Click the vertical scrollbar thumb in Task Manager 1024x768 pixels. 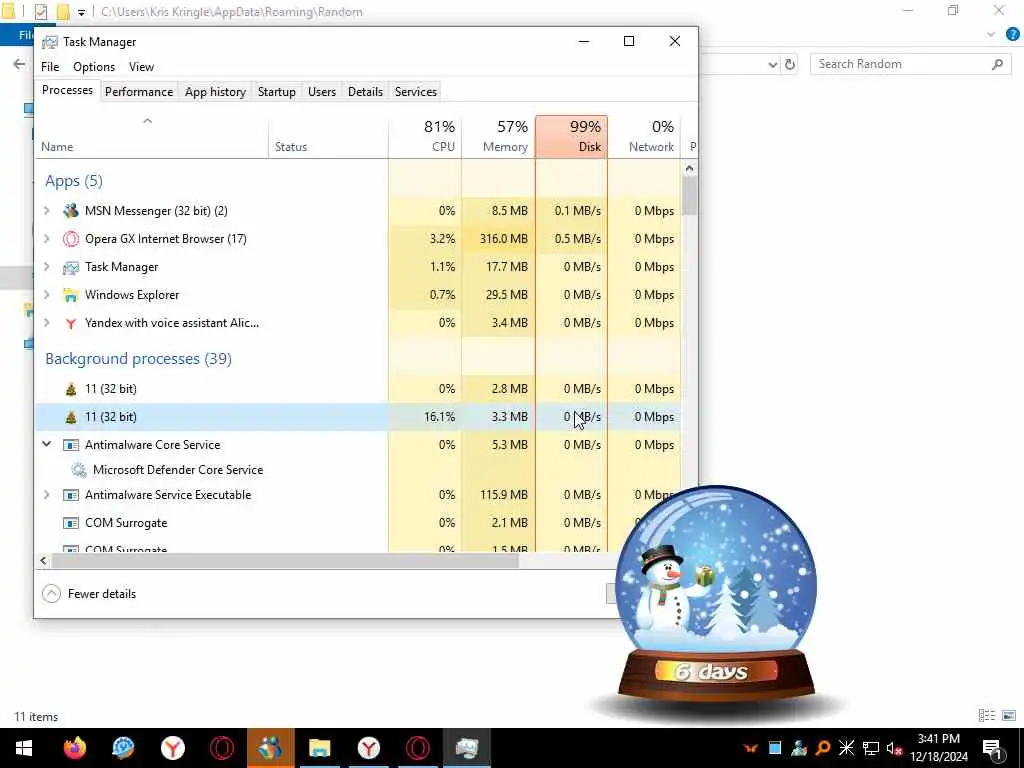click(690, 196)
